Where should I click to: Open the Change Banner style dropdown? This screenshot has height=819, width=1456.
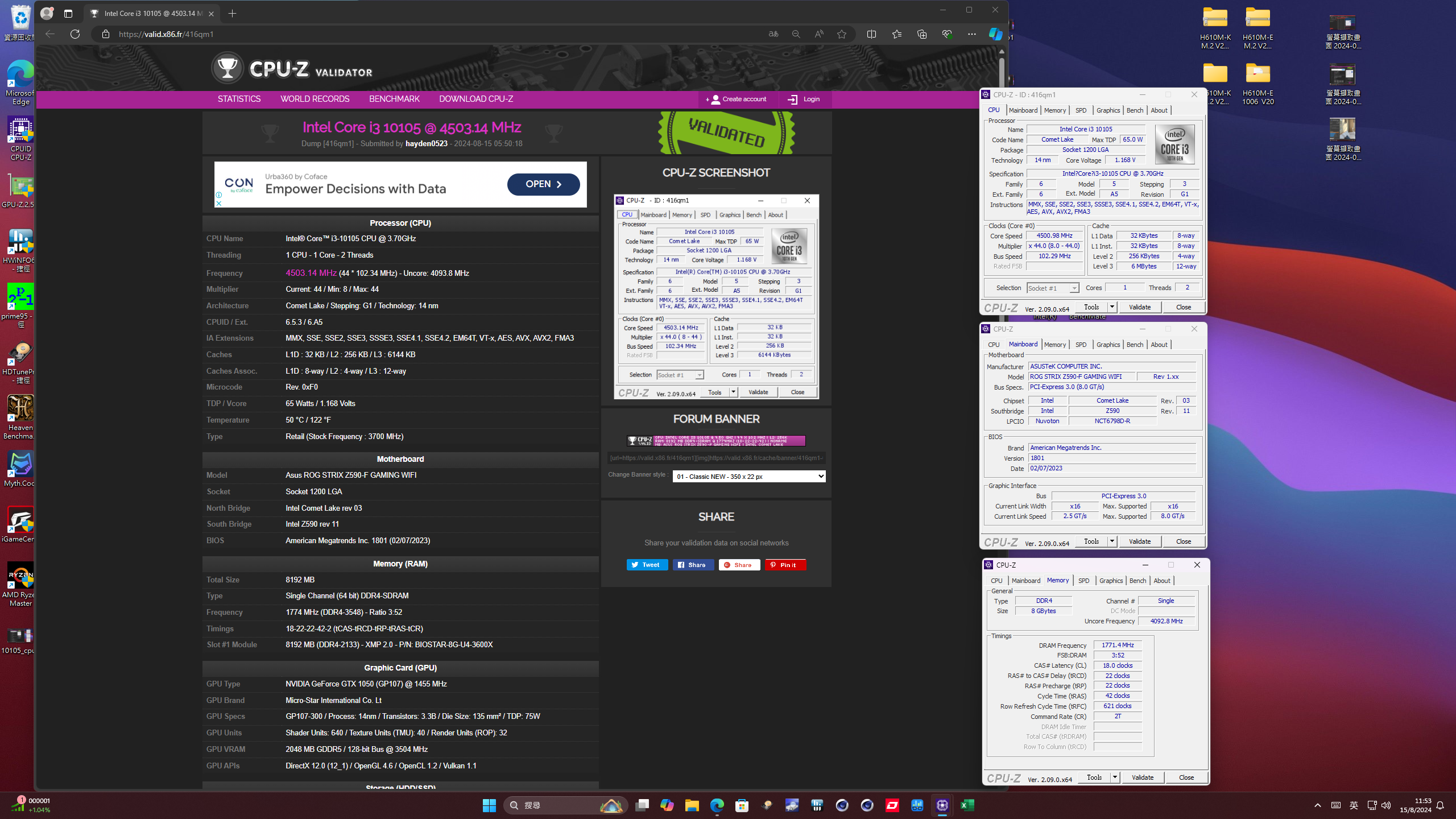click(749, 477)
